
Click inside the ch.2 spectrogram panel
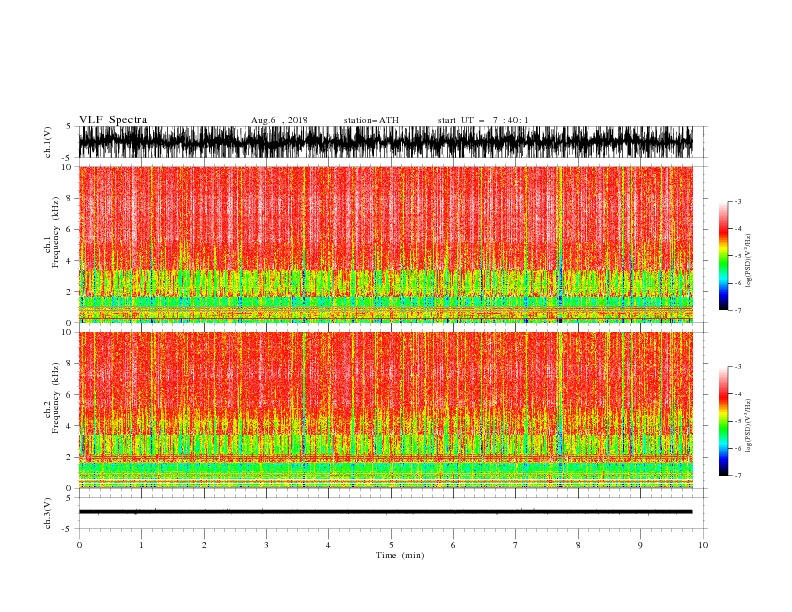(385, 410)
